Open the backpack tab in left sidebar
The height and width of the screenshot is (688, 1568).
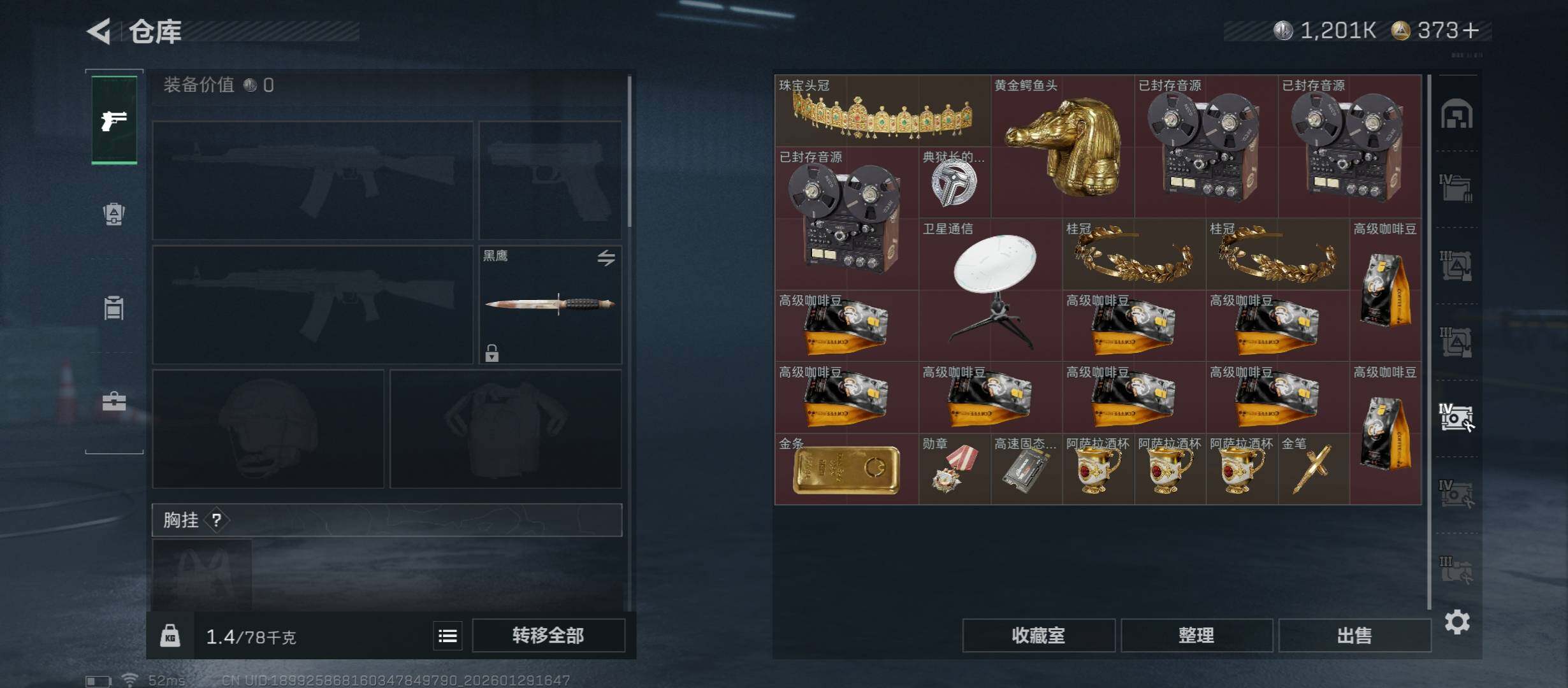point(114,214)
